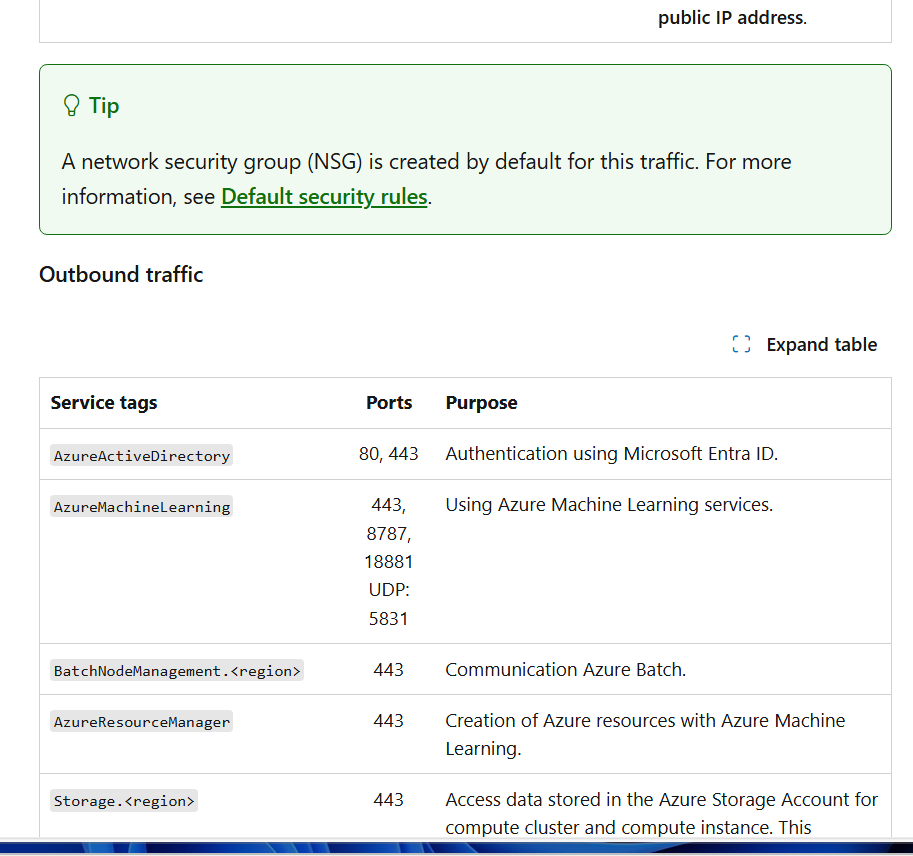Select the AzureResourceManager service tag

click(x=141, y=721)
